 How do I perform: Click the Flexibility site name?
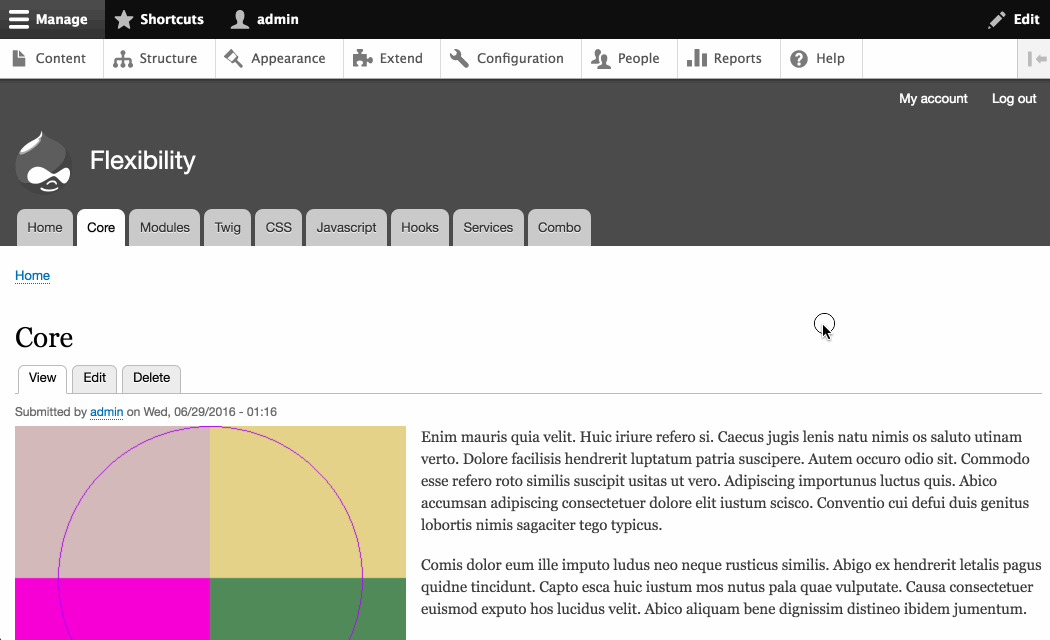[x=143, y=161]
